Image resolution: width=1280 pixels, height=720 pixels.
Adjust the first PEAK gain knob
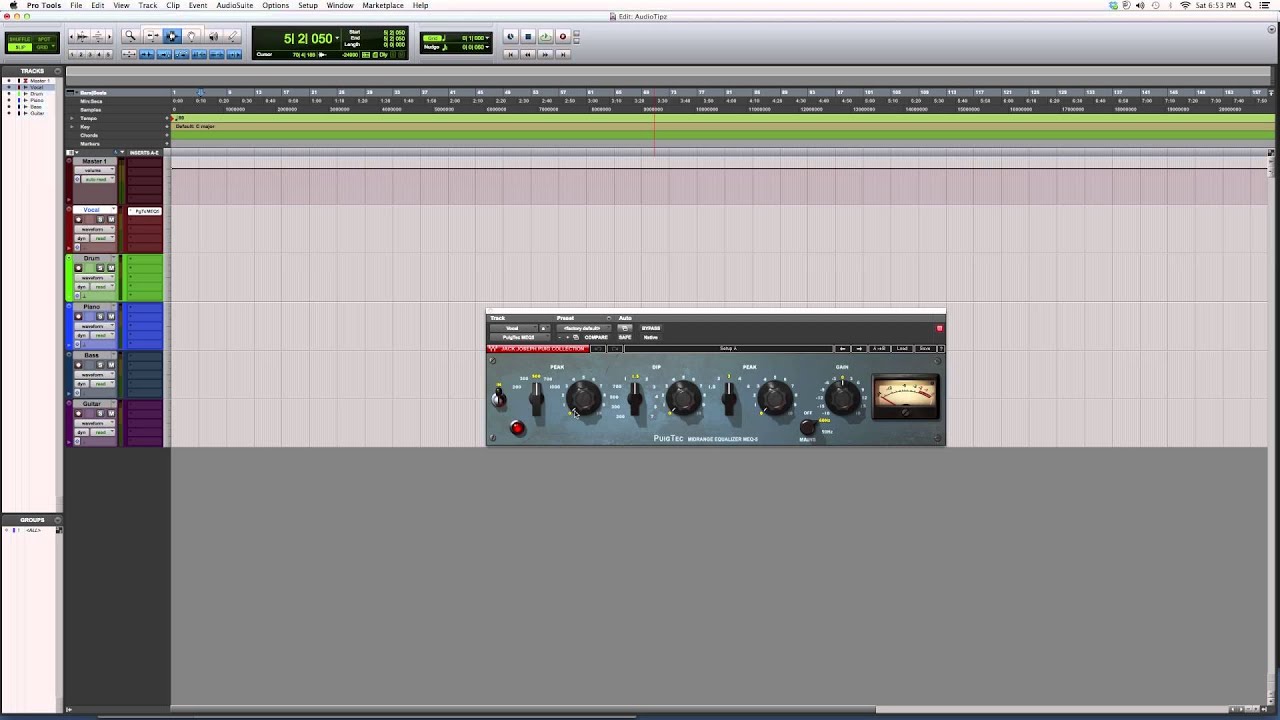click(x=585, y=399)
